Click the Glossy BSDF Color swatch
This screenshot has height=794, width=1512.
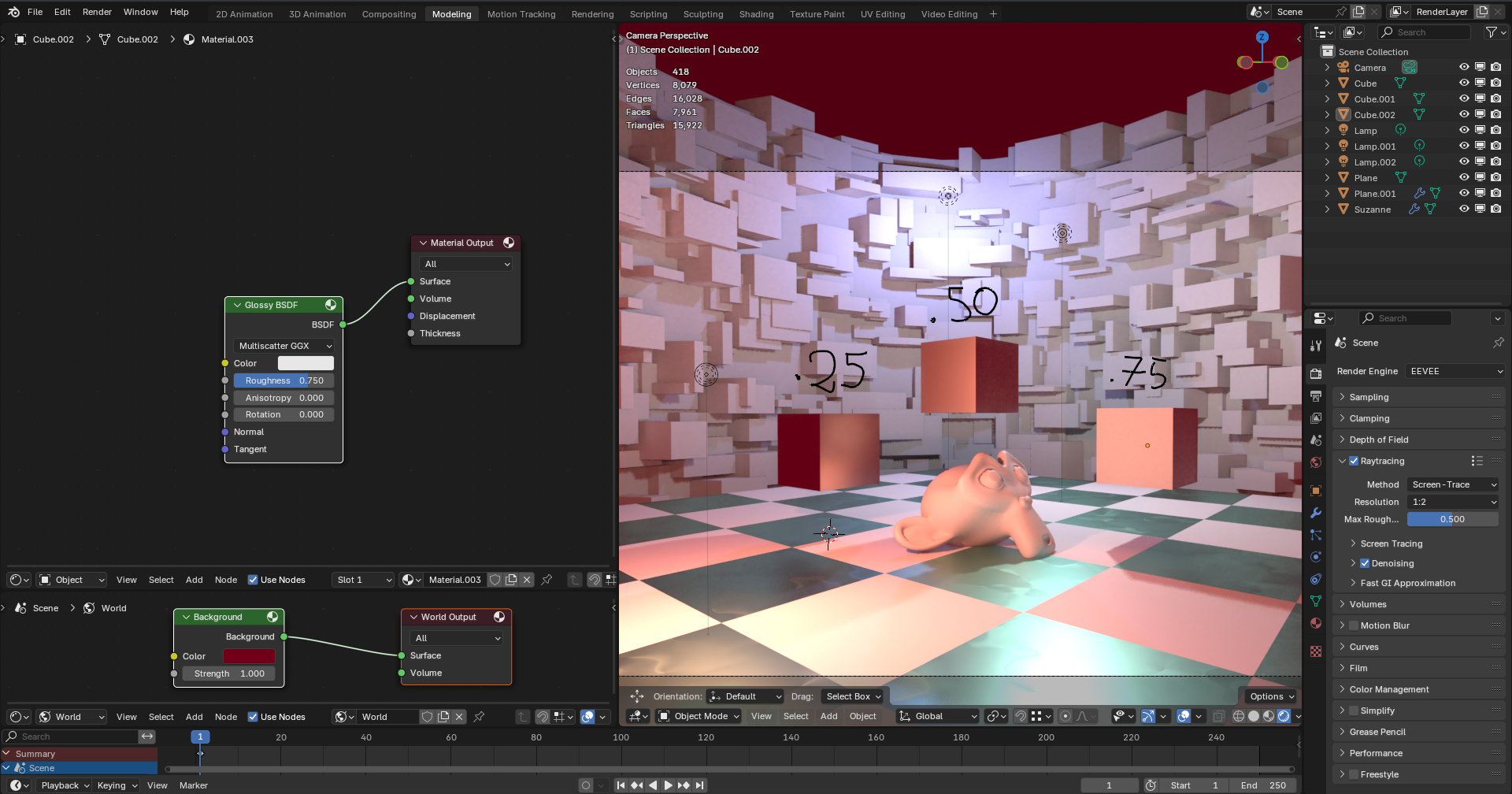pos(306,363)
